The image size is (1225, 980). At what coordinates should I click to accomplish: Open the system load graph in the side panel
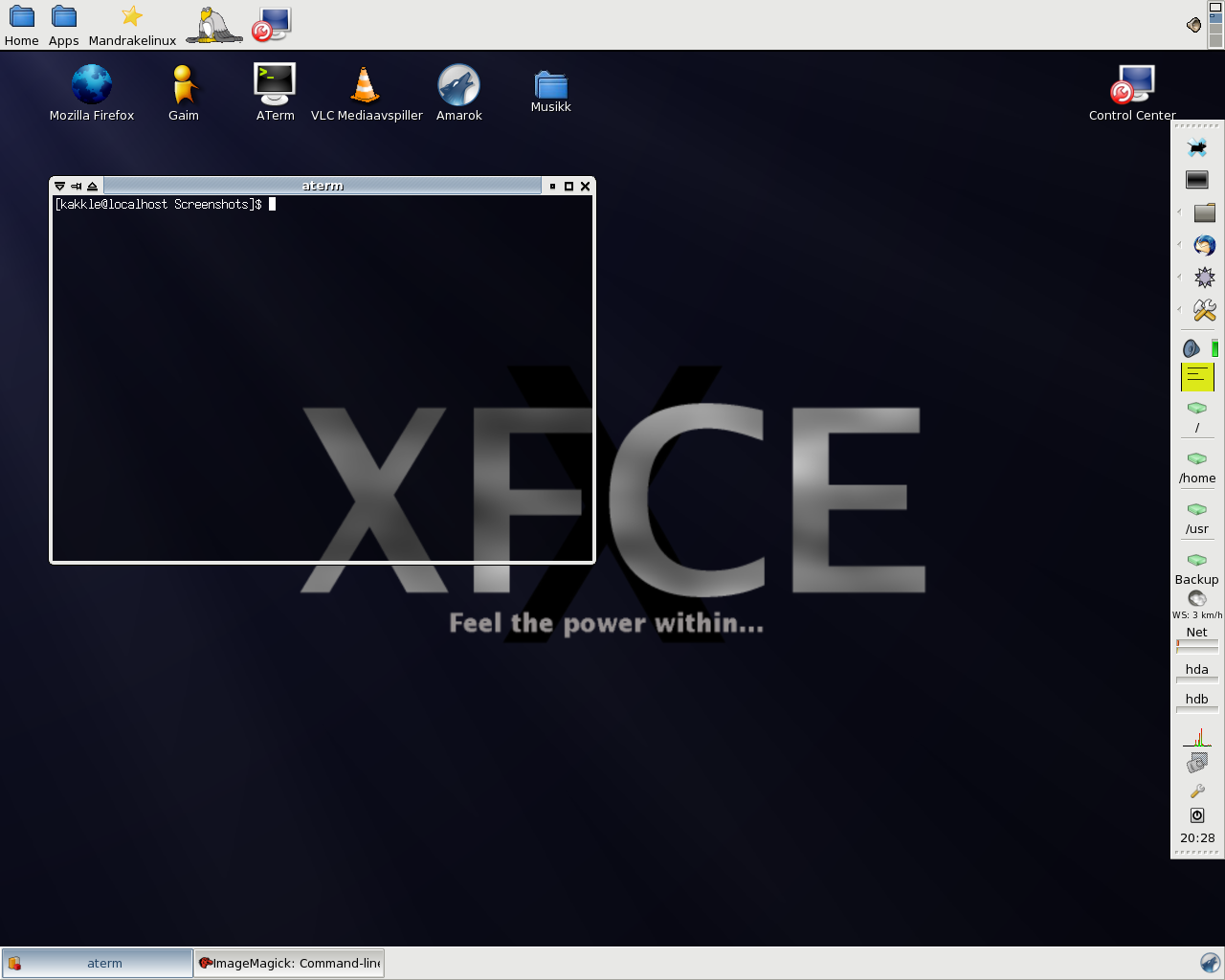pos(1197,738)
